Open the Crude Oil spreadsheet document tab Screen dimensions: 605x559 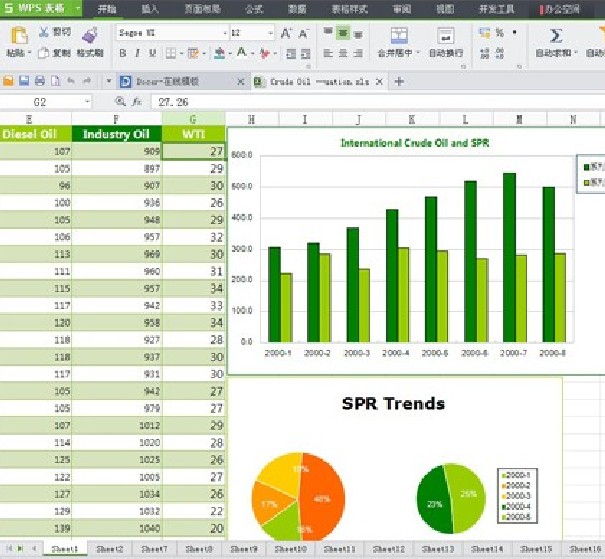[x=319, y=82]
